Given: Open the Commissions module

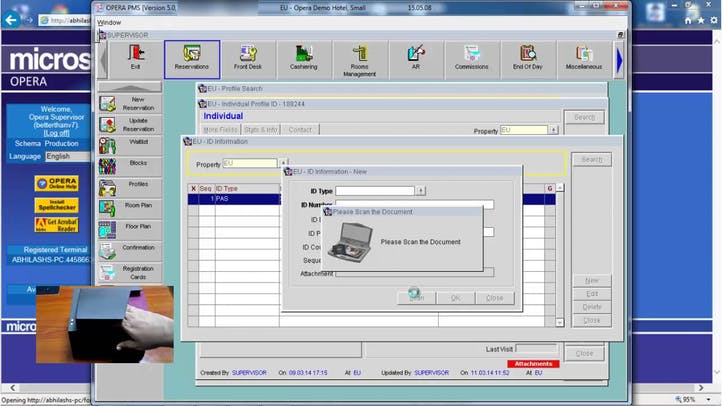Looking at the screenshot, I should pyautogui.click(x=472, y=59).
